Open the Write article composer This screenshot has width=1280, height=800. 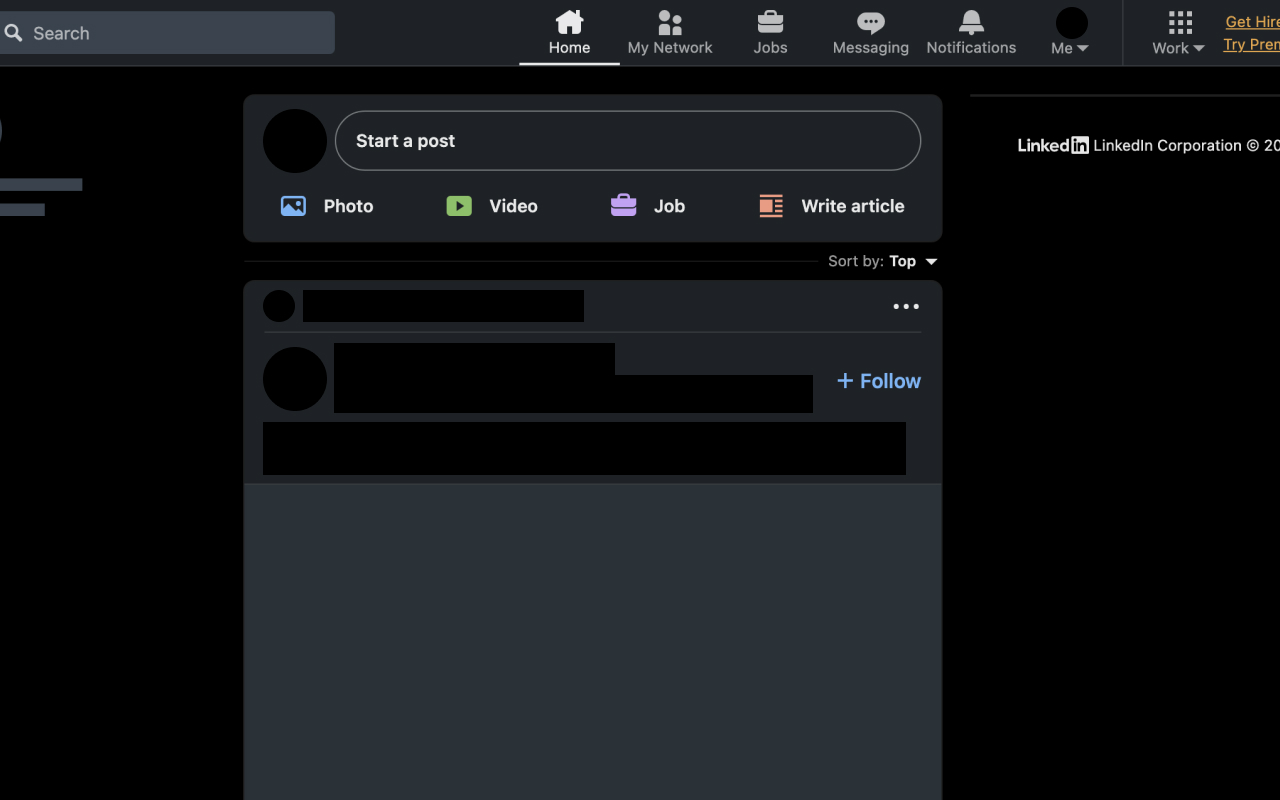coord(830,206)
